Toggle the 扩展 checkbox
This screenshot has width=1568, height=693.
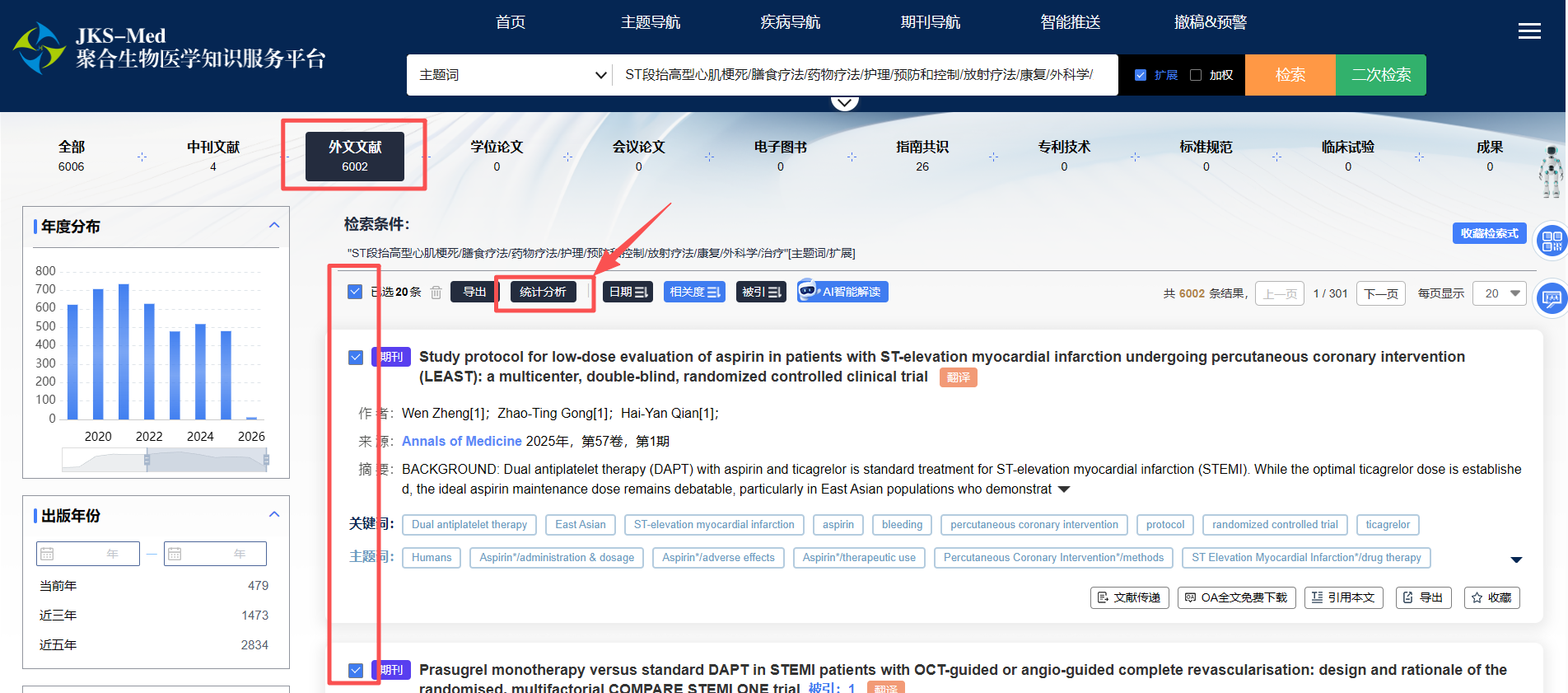(1141, 75)
